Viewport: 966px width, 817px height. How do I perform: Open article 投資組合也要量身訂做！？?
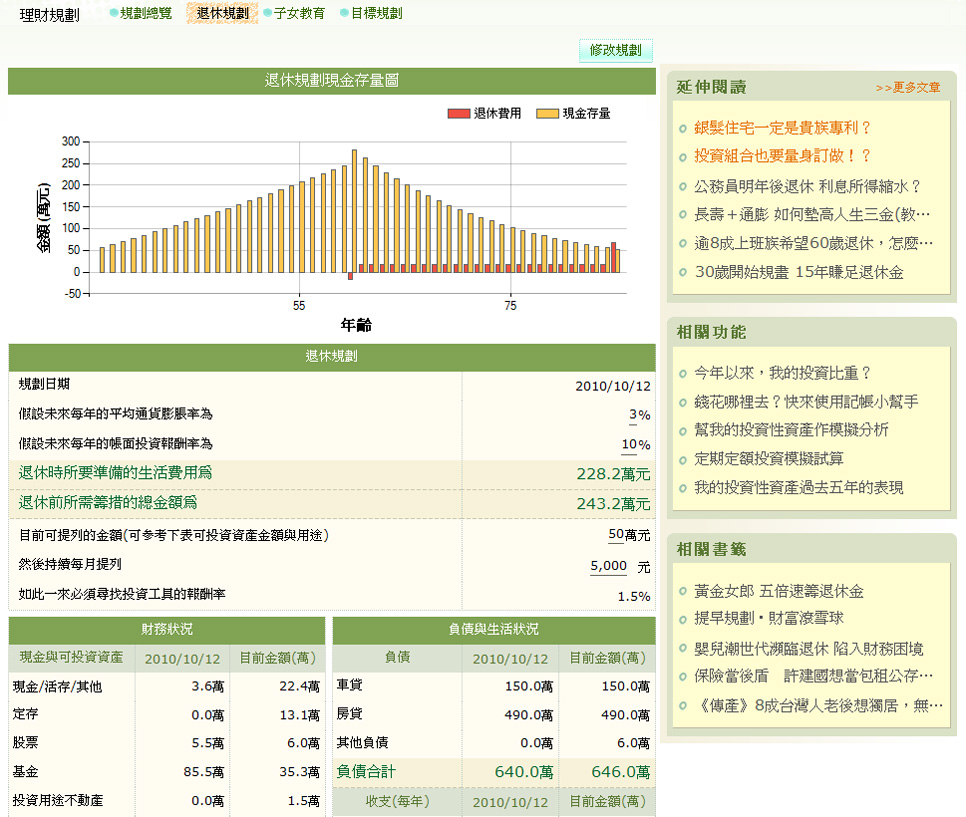783,157
